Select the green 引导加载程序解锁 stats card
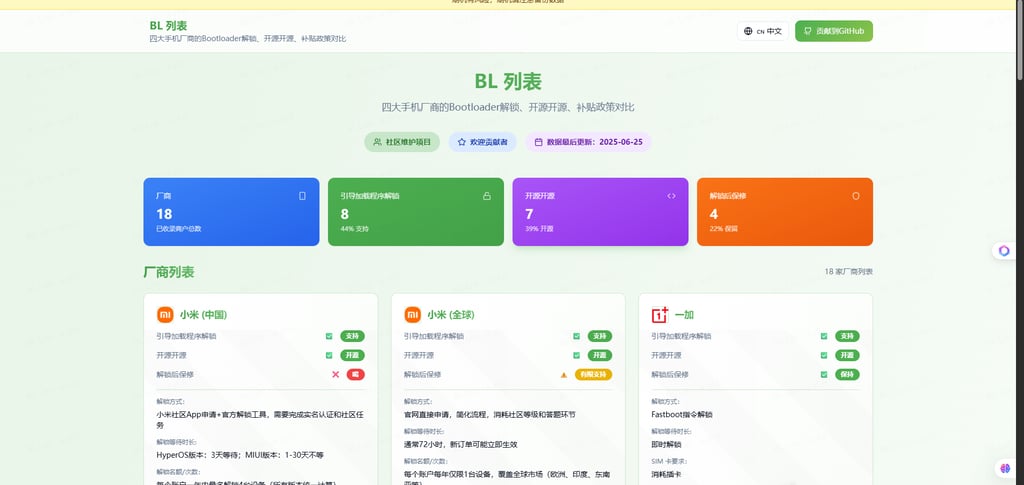 point(415,211)
